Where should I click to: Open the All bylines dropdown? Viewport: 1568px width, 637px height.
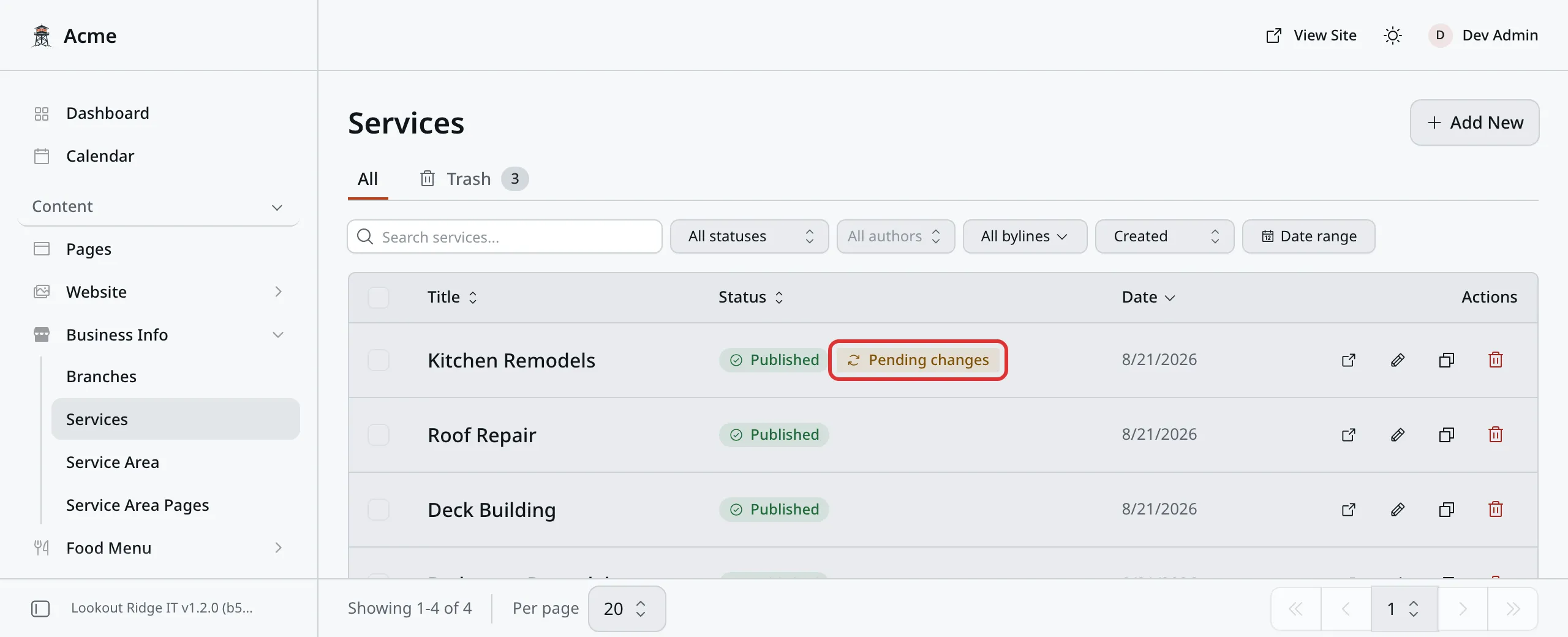pos(1025,236)
